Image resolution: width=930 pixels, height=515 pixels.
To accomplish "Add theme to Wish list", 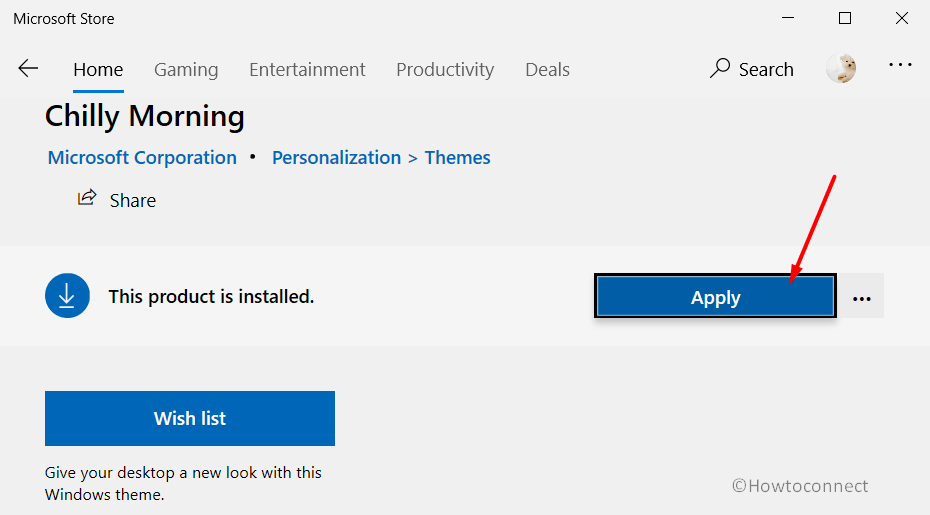I will (x=190, y=418).
